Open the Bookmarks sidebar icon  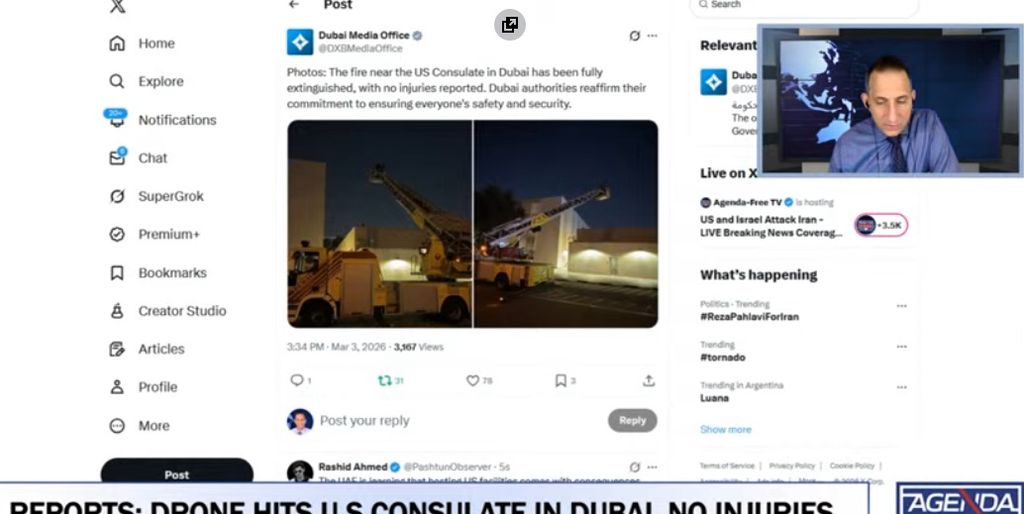pyautogui.click(x=117, y=272)
